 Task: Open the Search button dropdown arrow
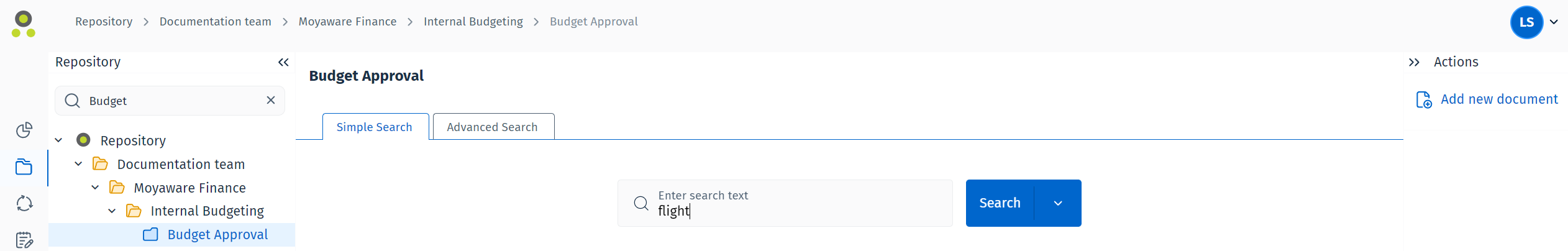[1058, 203]
